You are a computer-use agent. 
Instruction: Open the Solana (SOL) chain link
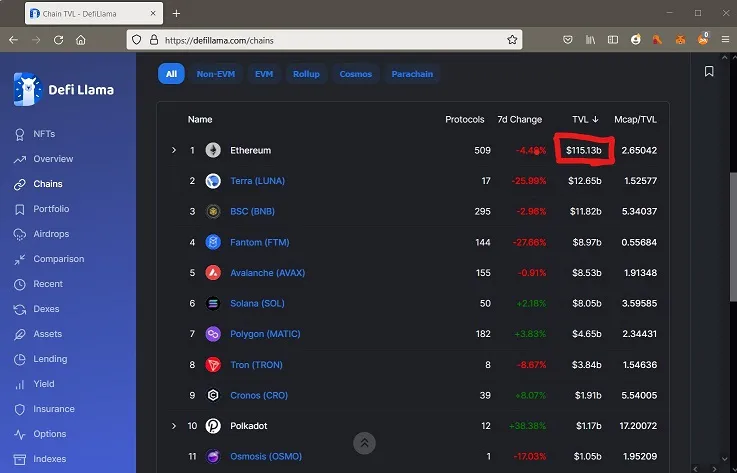(x=257, y=303)
